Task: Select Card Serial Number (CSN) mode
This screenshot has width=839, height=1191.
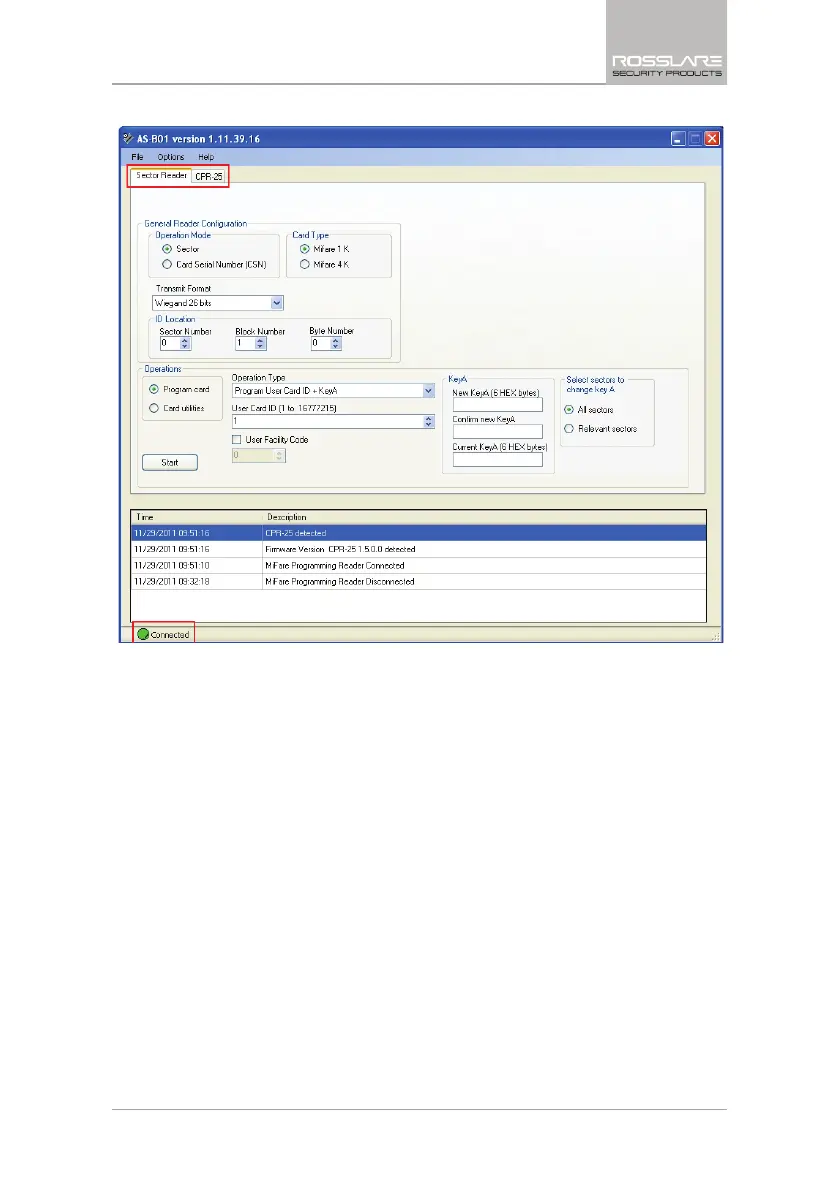Action: (x=167, y=264)
